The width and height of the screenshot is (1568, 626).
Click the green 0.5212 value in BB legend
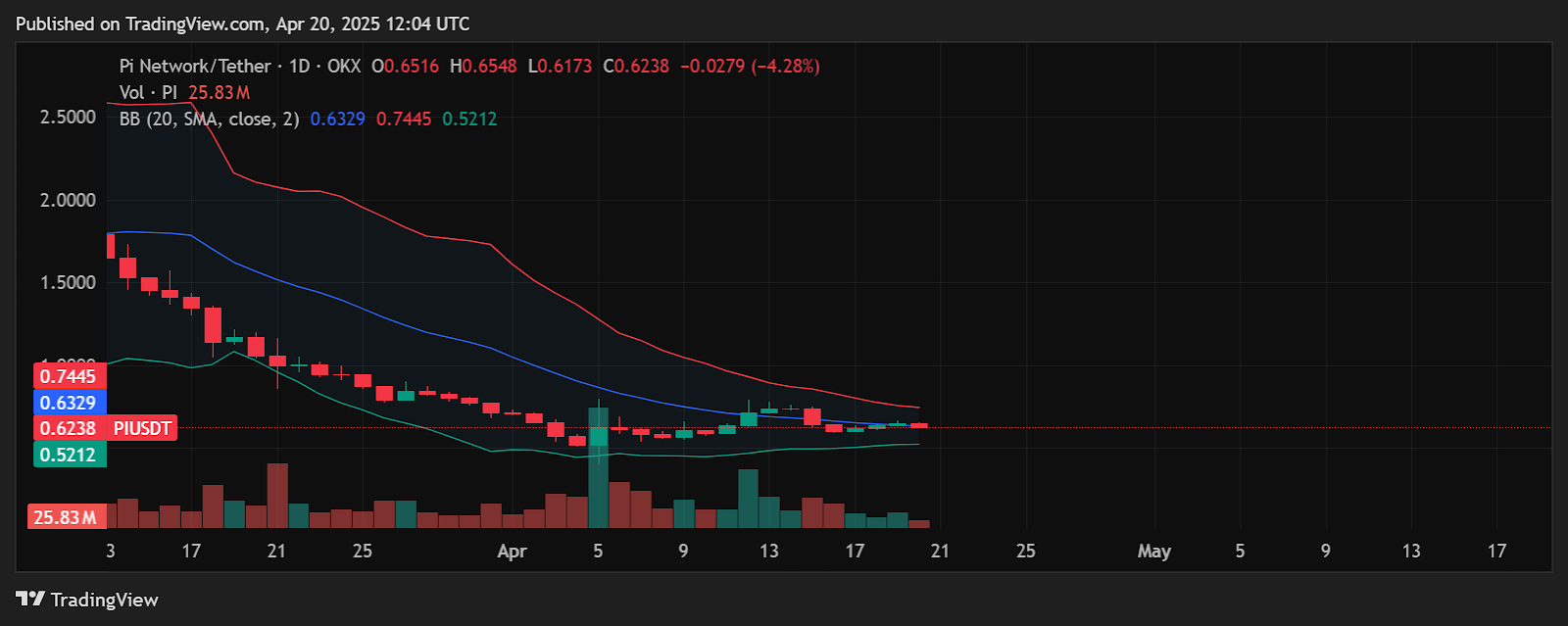click(x=469, y=119)
